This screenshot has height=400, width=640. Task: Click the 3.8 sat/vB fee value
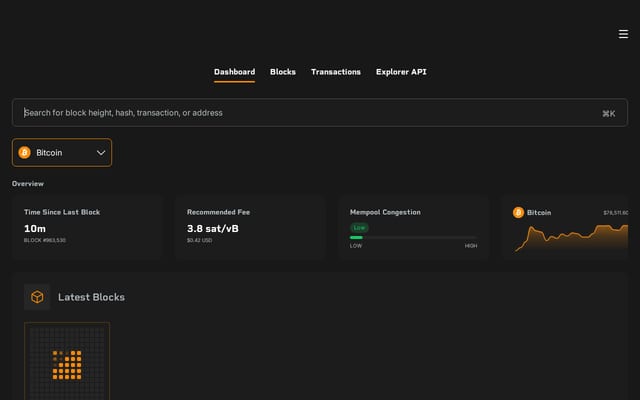213,229
